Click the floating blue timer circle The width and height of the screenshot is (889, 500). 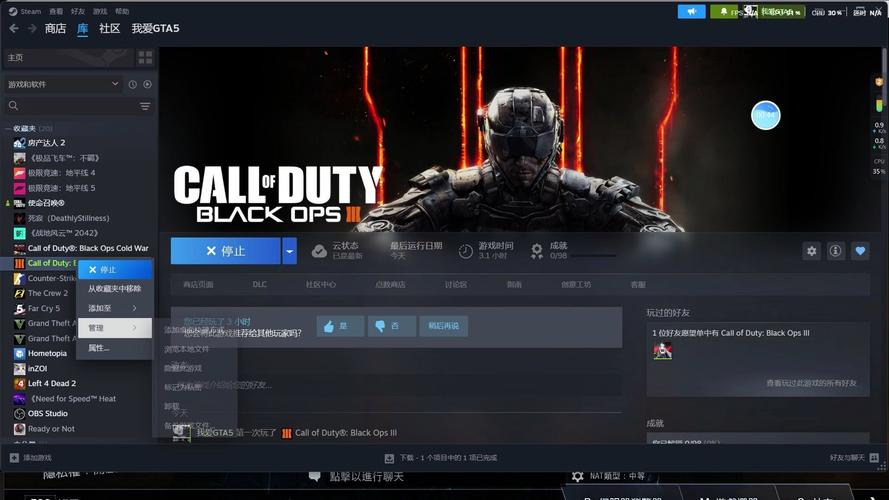tap(765, 115)
